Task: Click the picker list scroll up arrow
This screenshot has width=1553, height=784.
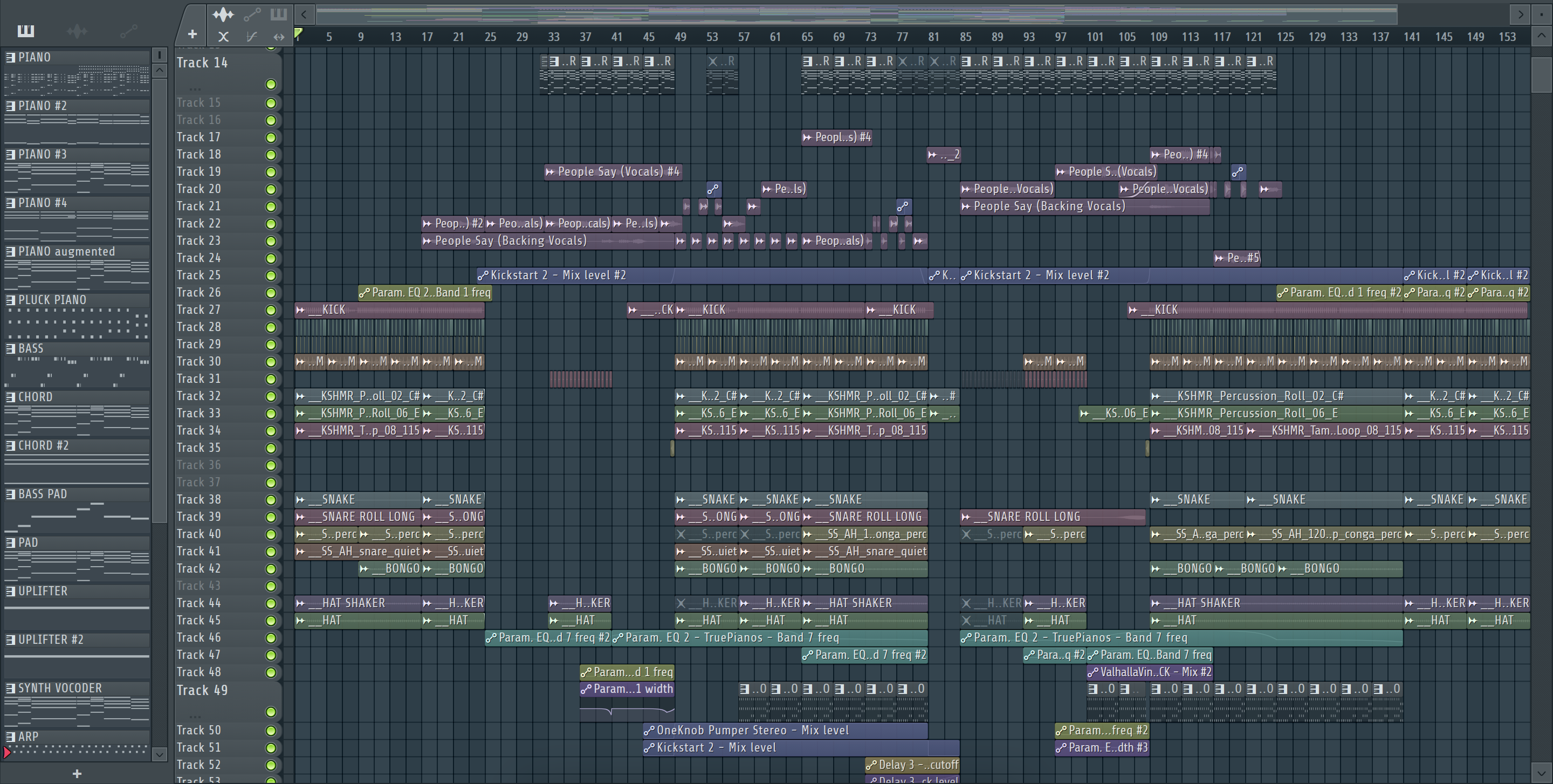Action: (159, 71)
